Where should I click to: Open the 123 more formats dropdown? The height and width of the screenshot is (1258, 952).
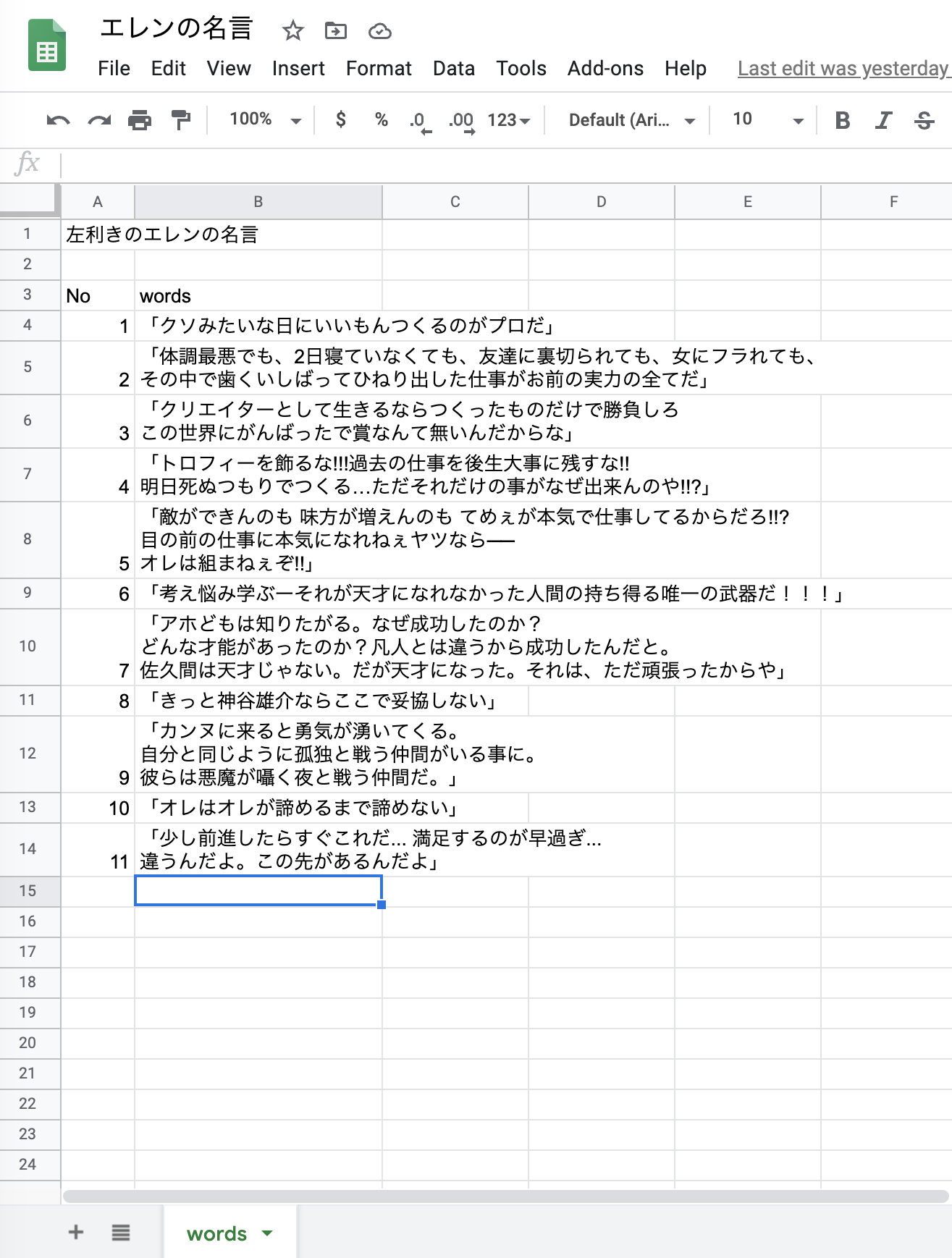509,120
